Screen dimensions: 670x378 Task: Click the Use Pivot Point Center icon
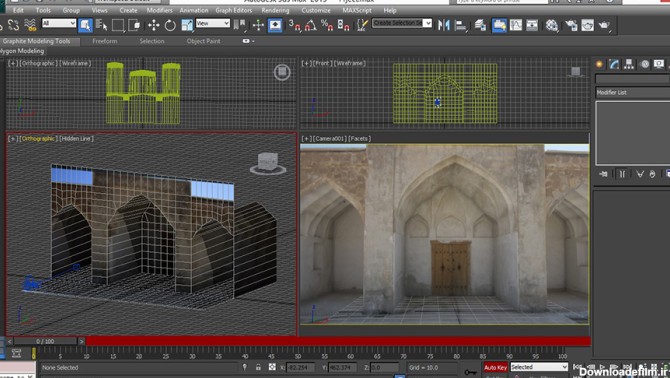point(239,25)
